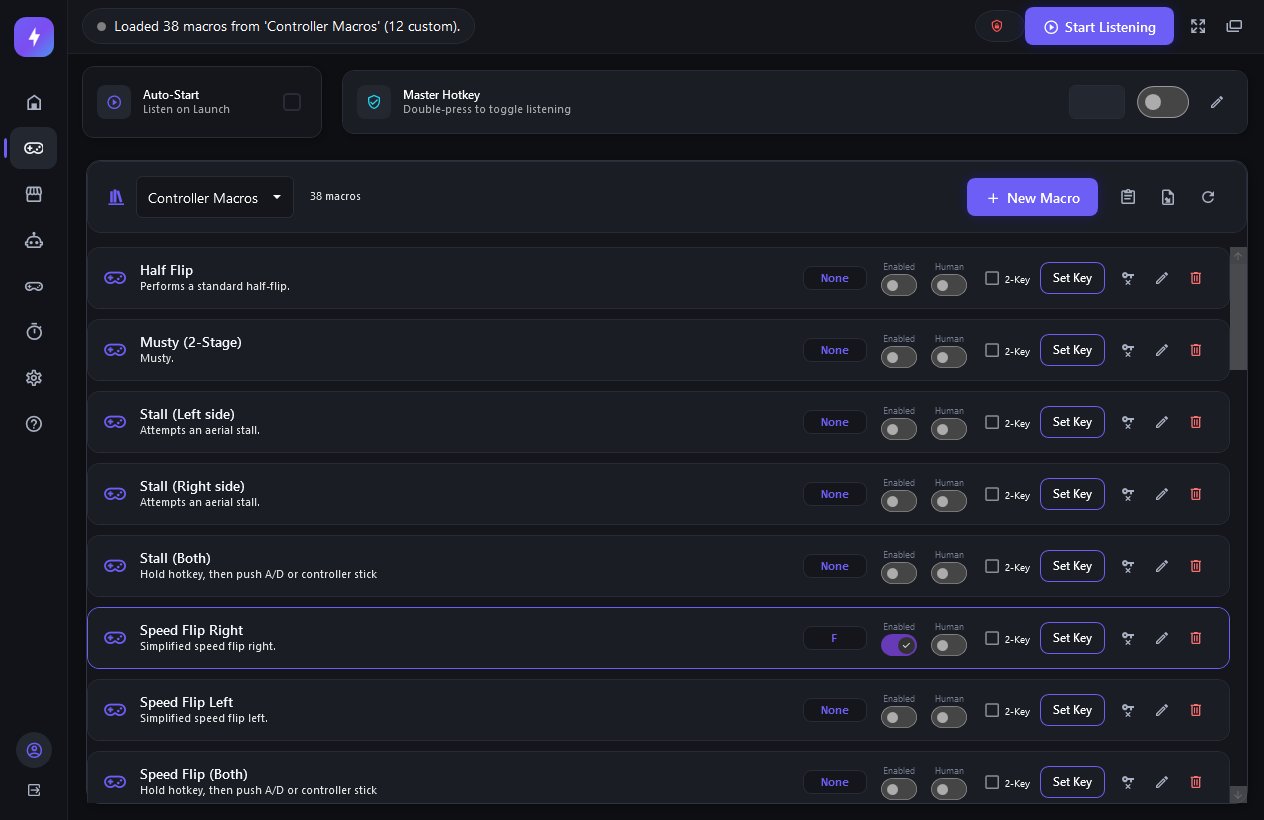The height and width of the screenshot is (820, 1264).
Task: Set Key for Speed Flip Right
Action: click(x=1072, y=638)
